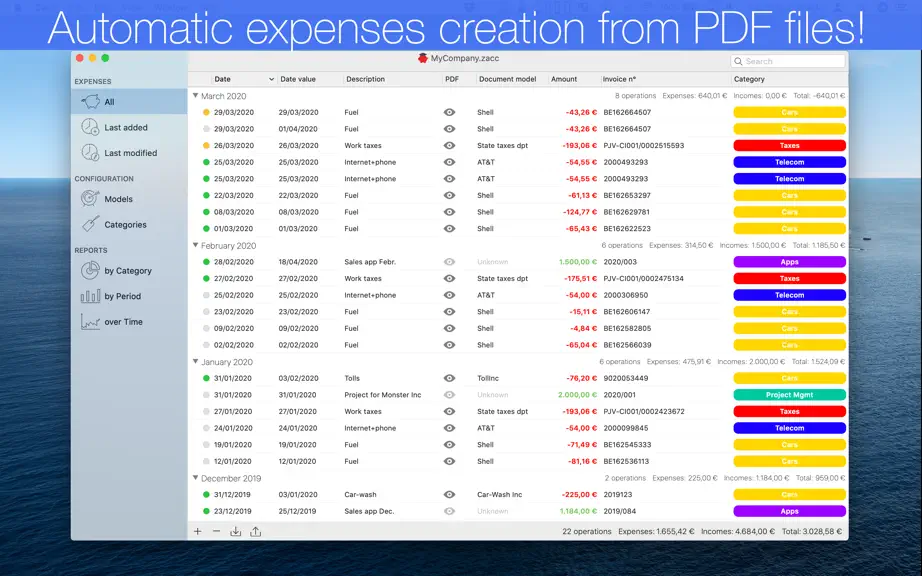Collapse the December 2019 group
The image size is (922, 576).
click(x=196, y=478)
